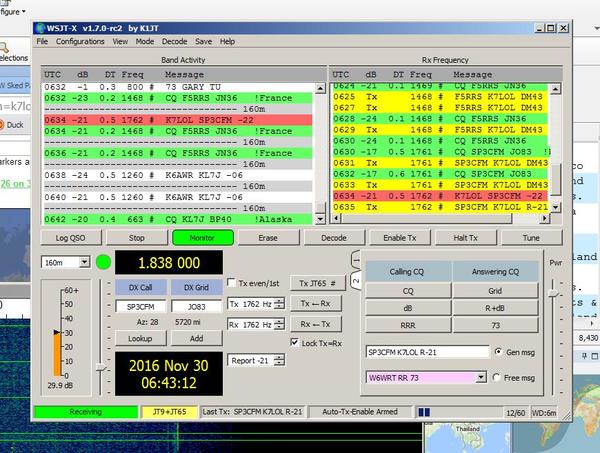Click Halt Tx button

point(466,238)
